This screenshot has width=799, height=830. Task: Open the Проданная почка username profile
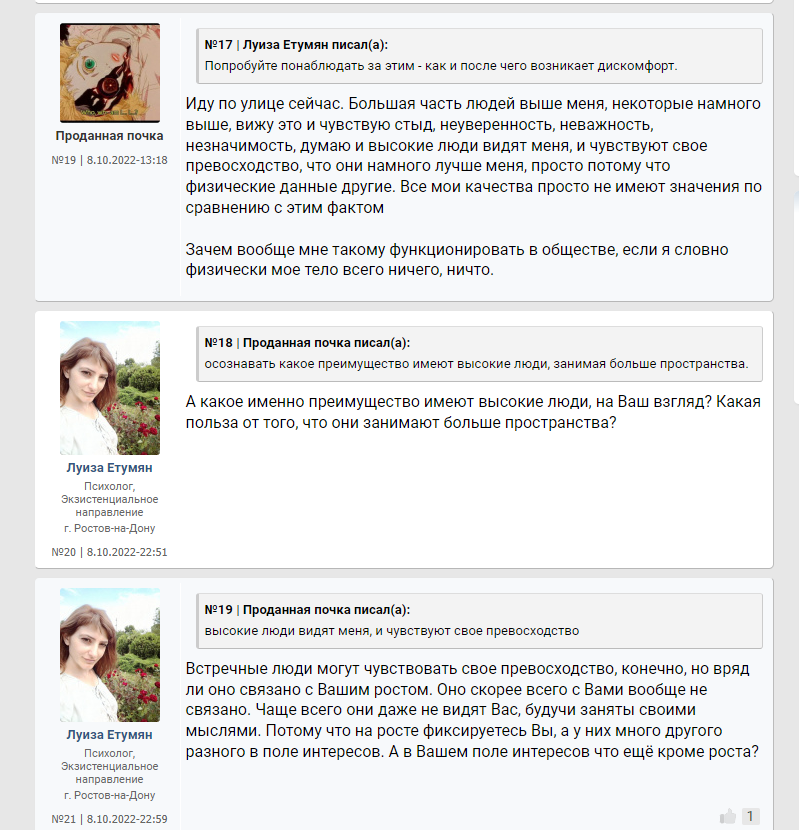[110, 136]
